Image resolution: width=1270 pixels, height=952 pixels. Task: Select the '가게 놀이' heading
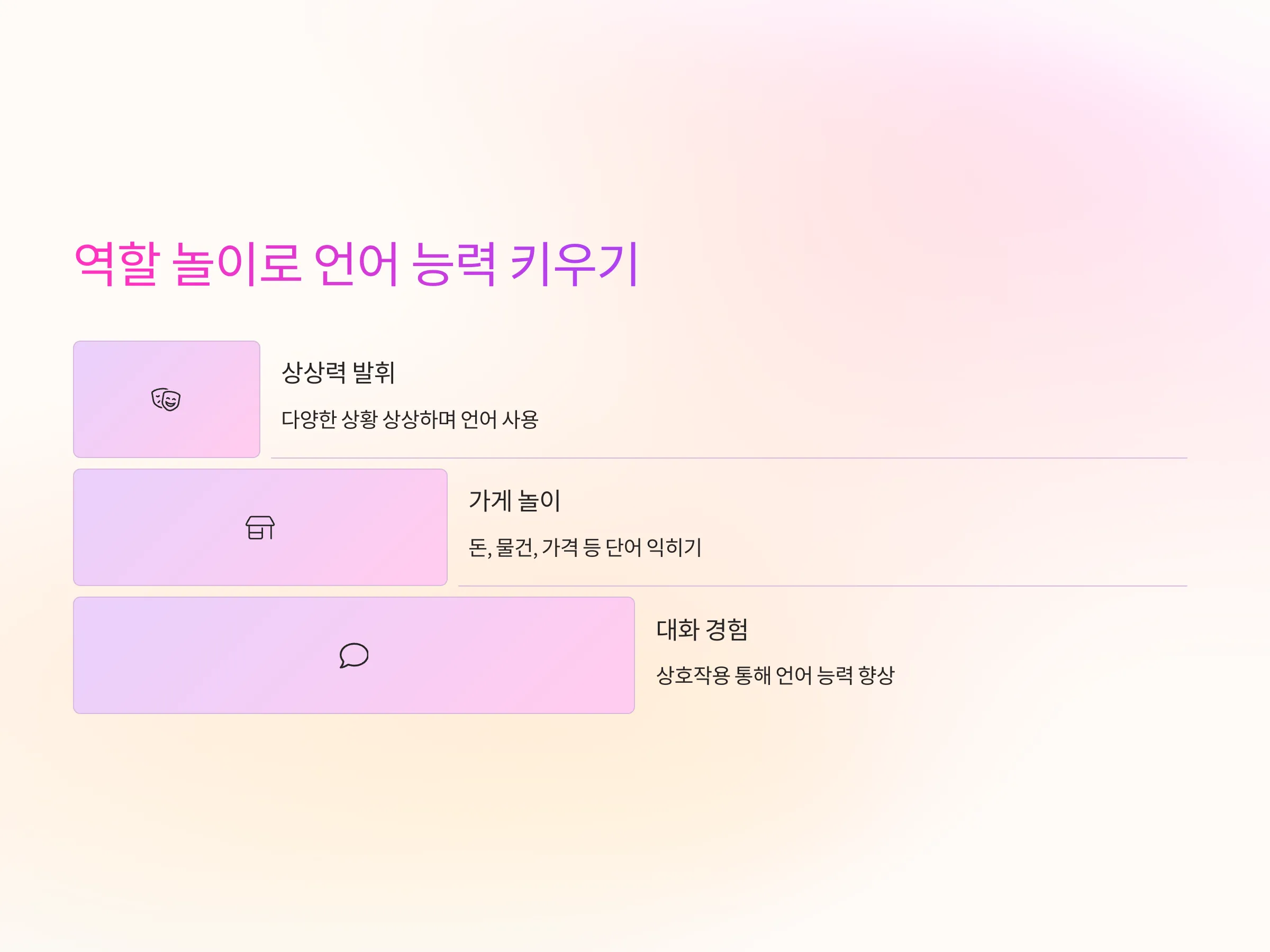point(514,500)
